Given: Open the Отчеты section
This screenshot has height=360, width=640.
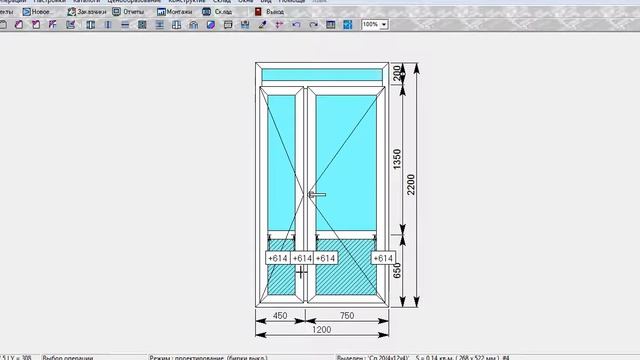Looking at the screenshot, I should (x=128, y=12).
